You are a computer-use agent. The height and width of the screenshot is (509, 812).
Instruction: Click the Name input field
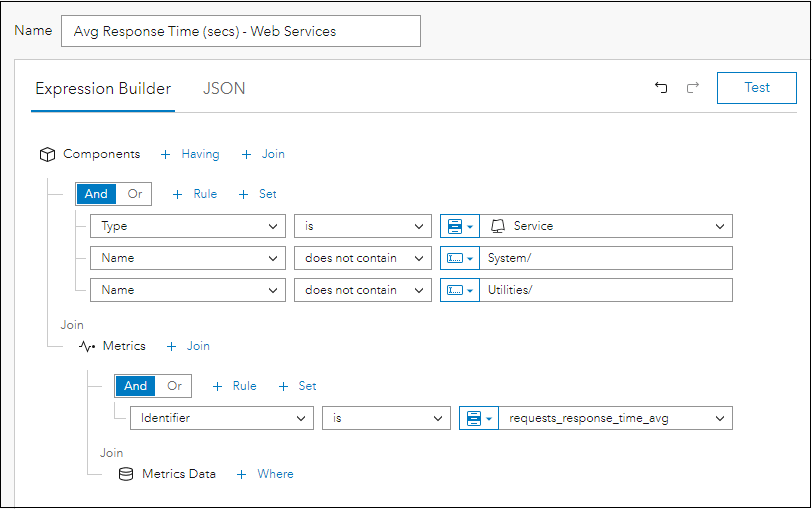(x=240, y=31)
